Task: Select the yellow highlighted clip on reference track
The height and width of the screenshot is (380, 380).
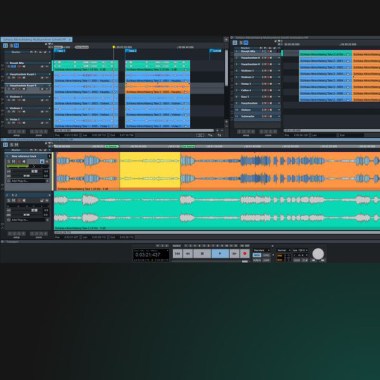Action: 150,171
